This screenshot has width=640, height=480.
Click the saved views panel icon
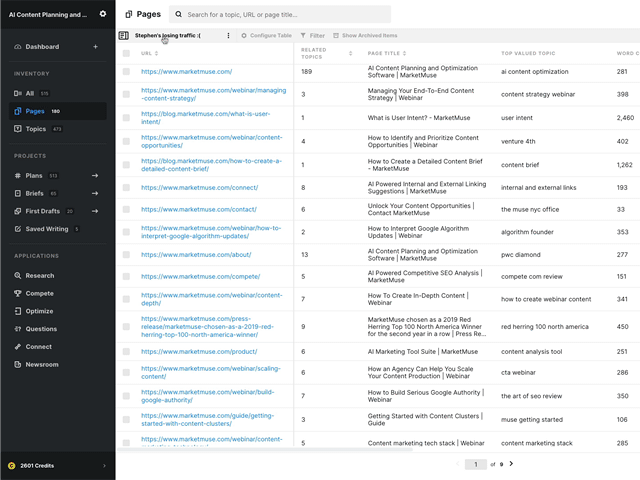pyautogui.click(x=124, y=36)
